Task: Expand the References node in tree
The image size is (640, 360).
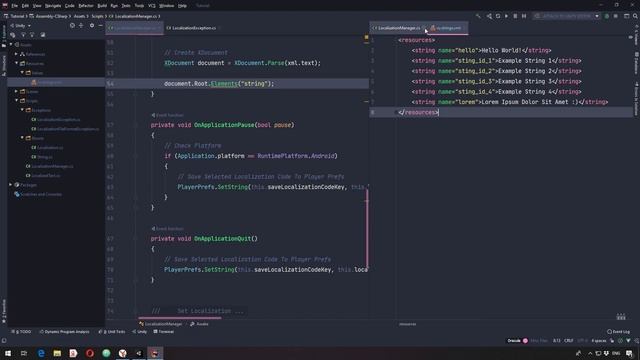Action: [17, 54]
